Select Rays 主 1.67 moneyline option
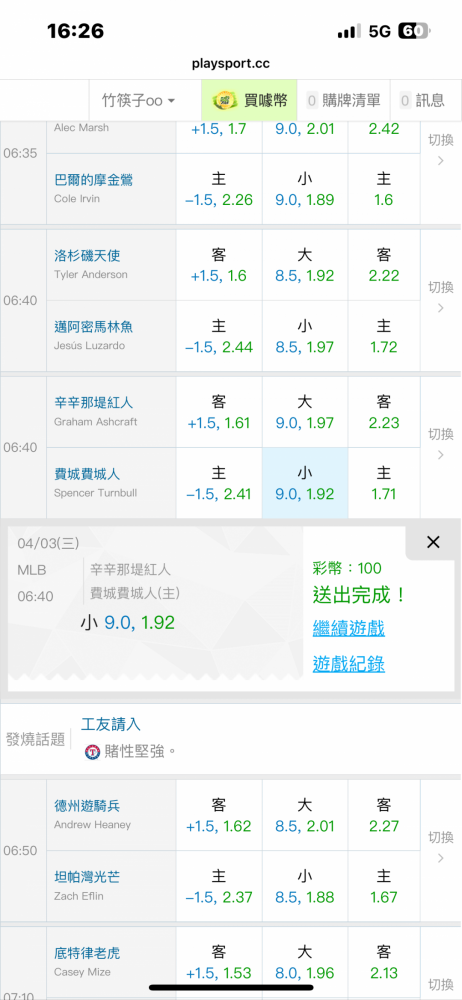 pyautogui.click(x=384, y=887)
